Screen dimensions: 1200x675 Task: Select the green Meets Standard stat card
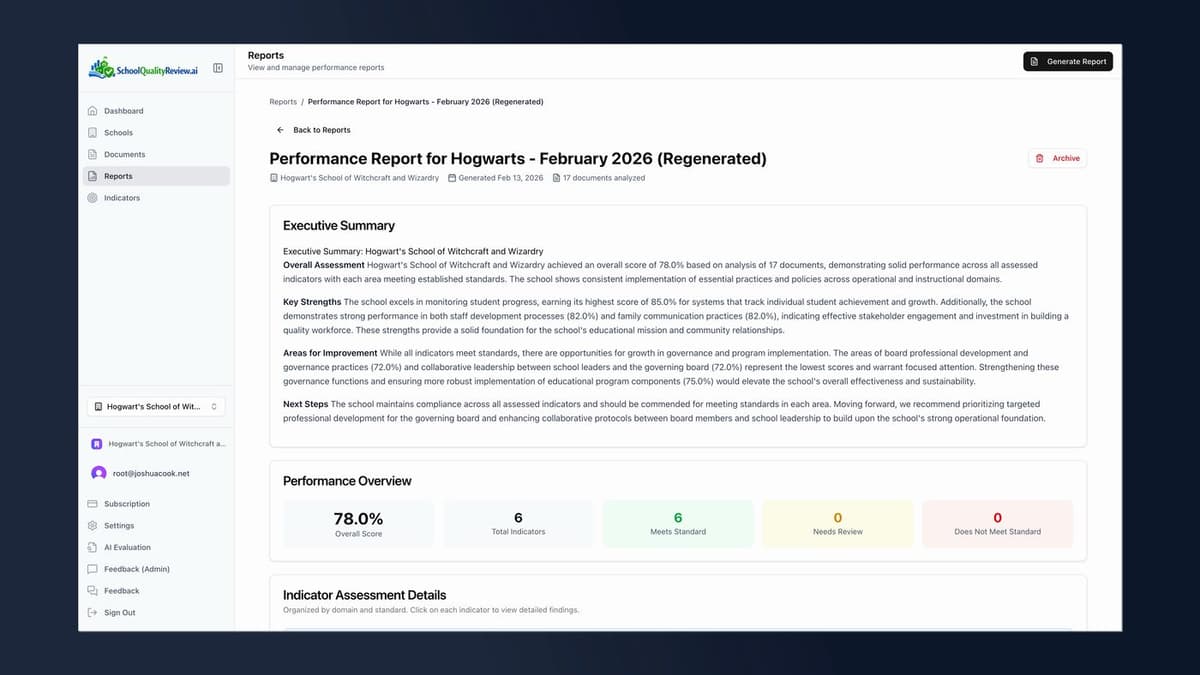[677, 523]
